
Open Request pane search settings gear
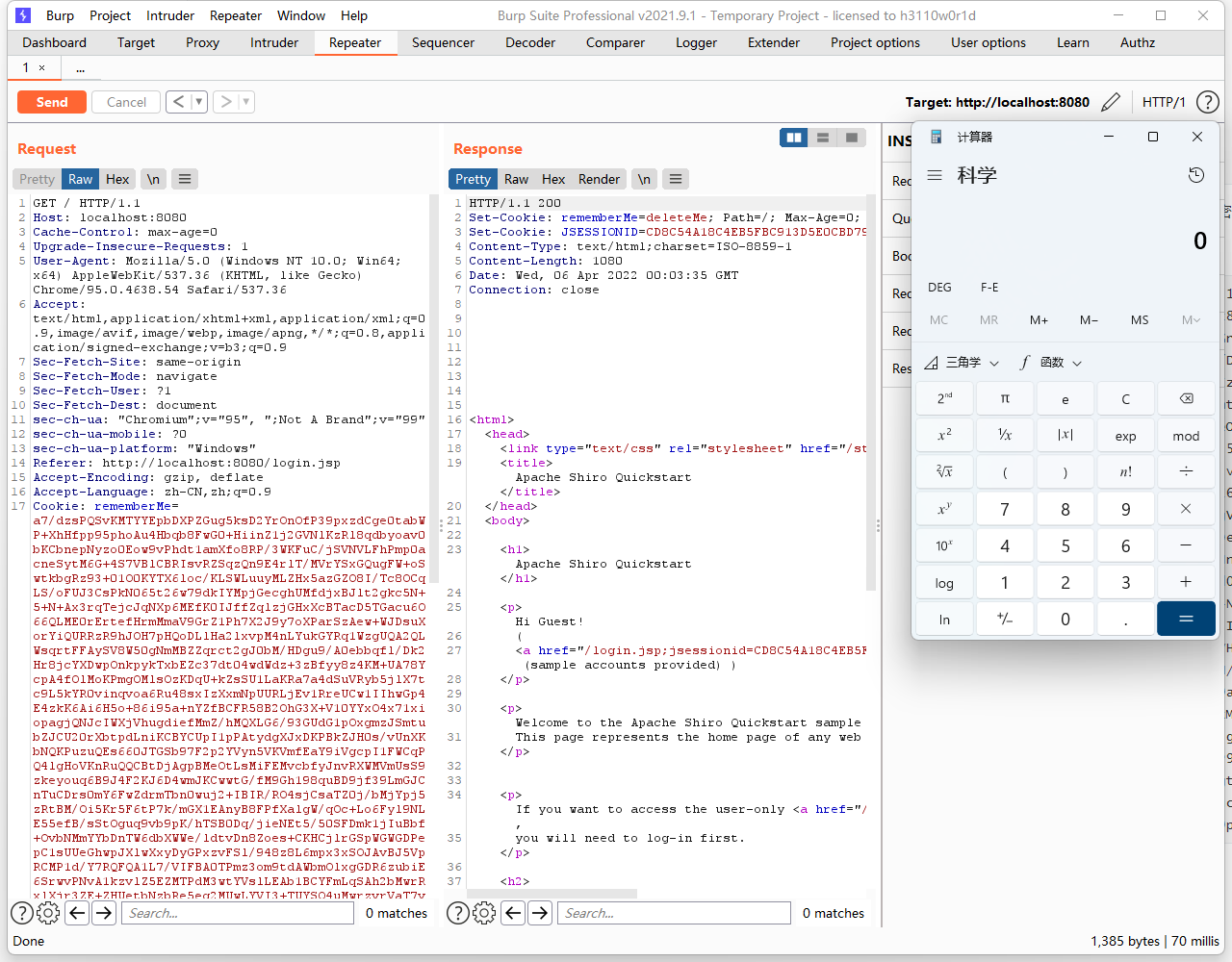pos(48,913)
